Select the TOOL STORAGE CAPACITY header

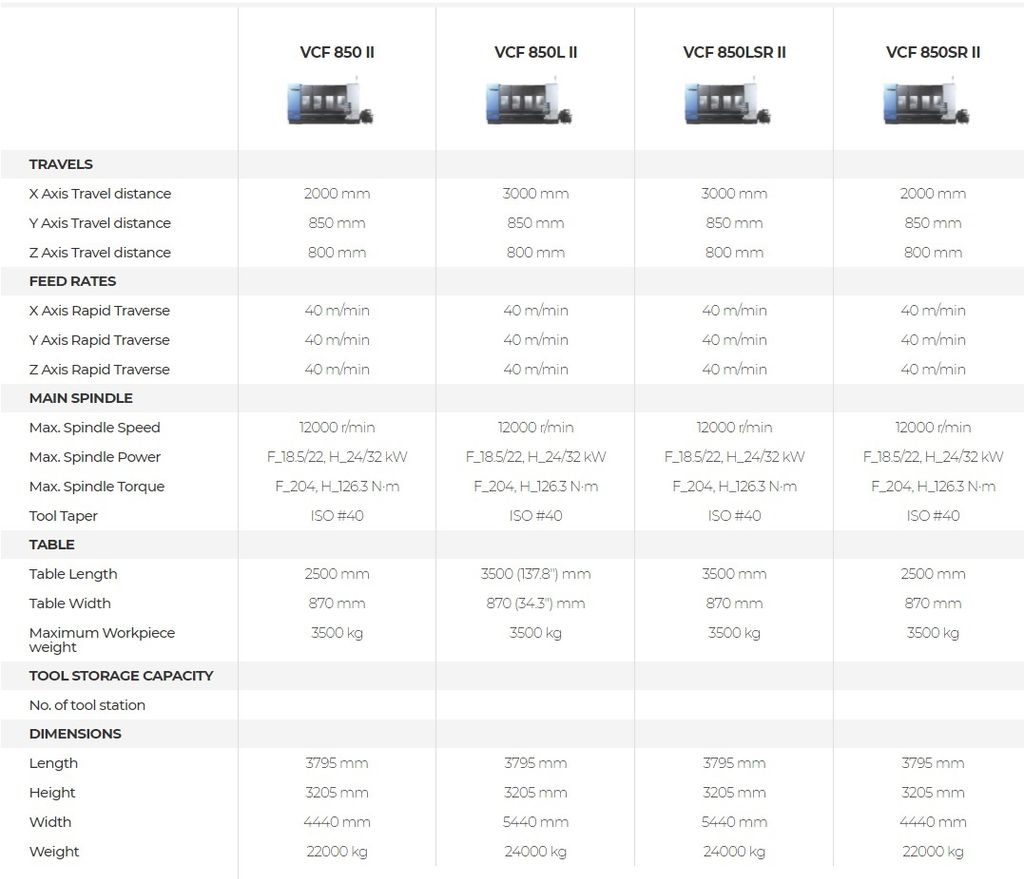[121, 675]
